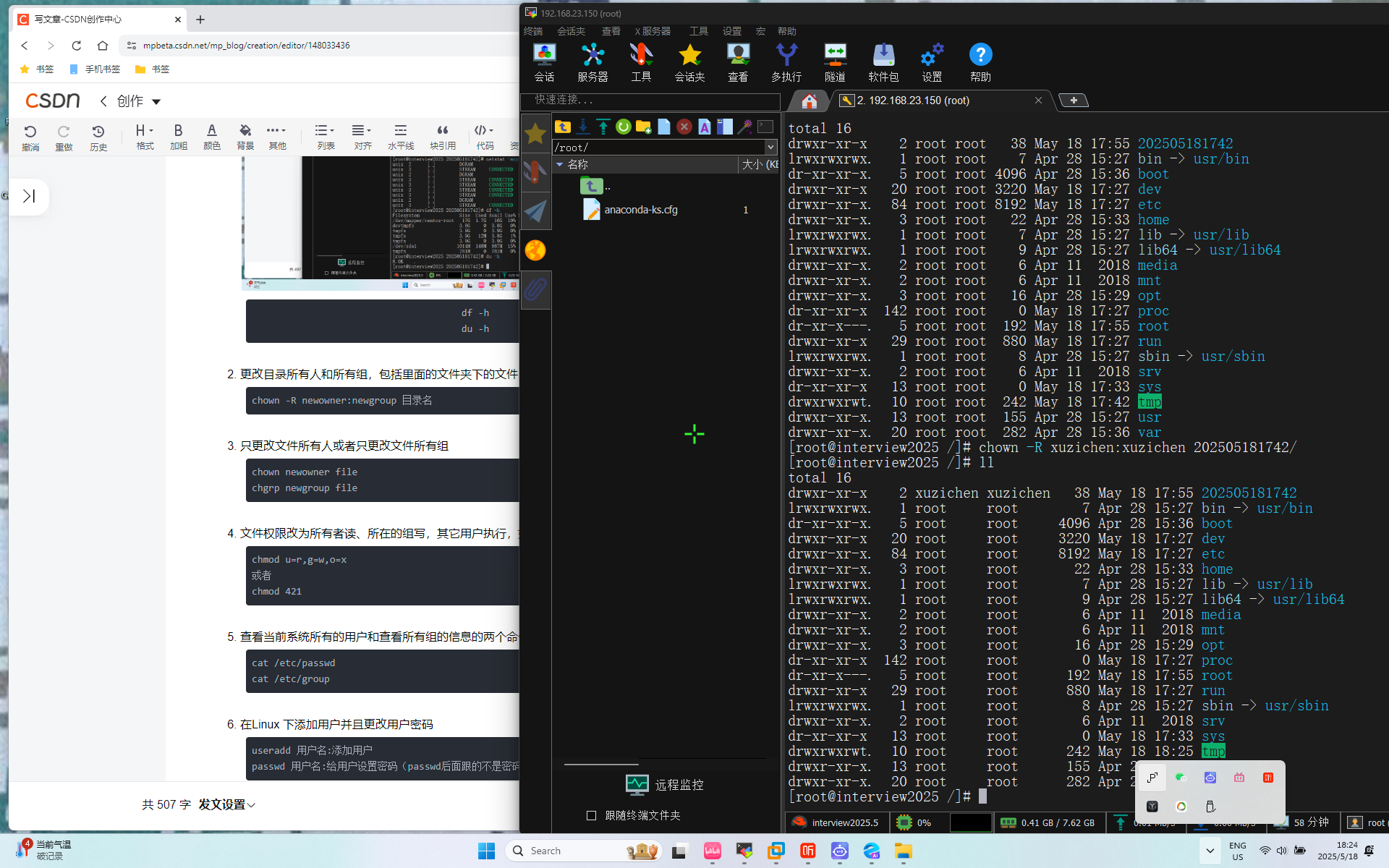The height and width of the screenshot is (868, 1389).
Task: Open the 多执行 MultiExec tool
Action: tap(786, 62)
